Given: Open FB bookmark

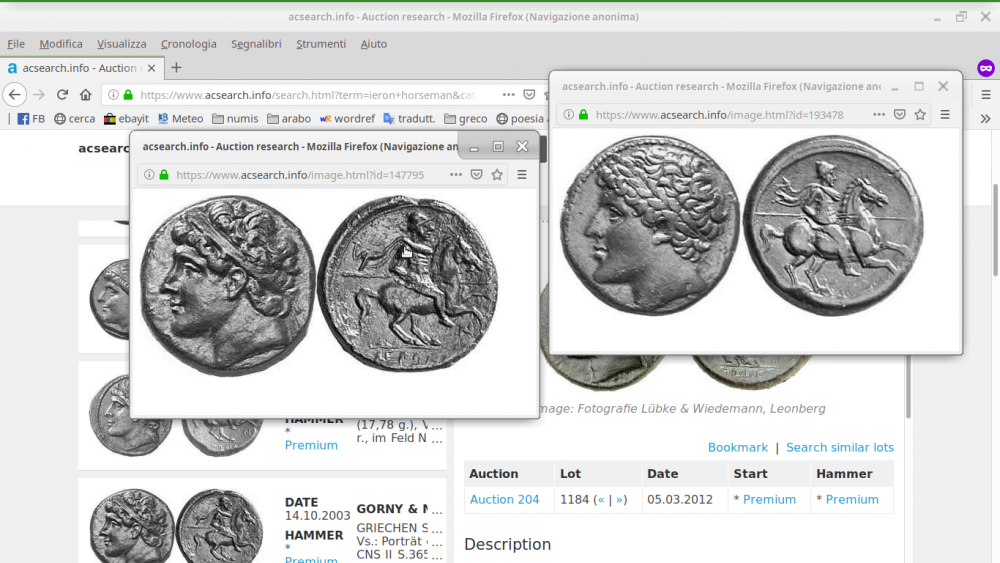Looking at the screenshot, I should [31, 119].
